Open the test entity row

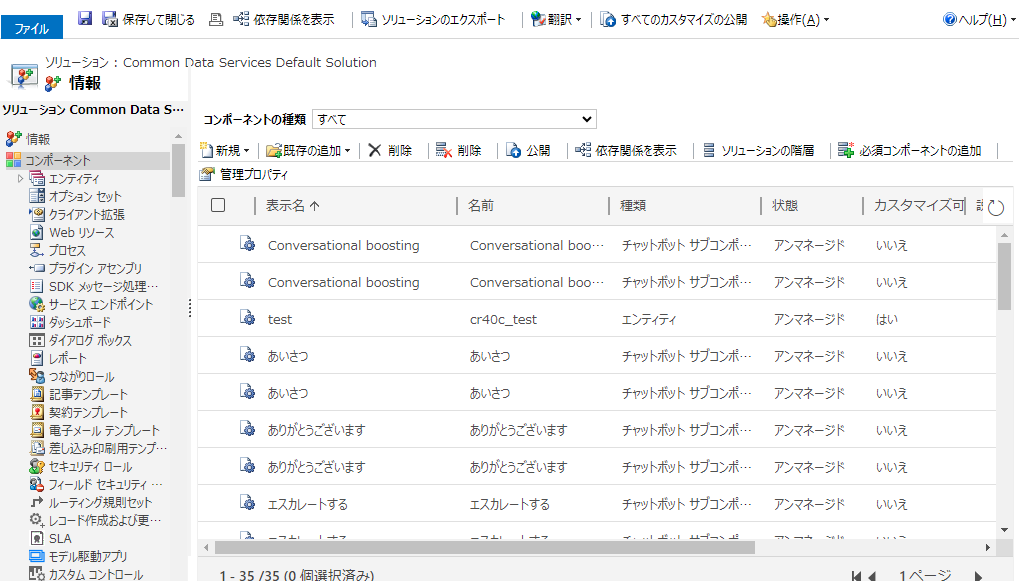(280, 319)
